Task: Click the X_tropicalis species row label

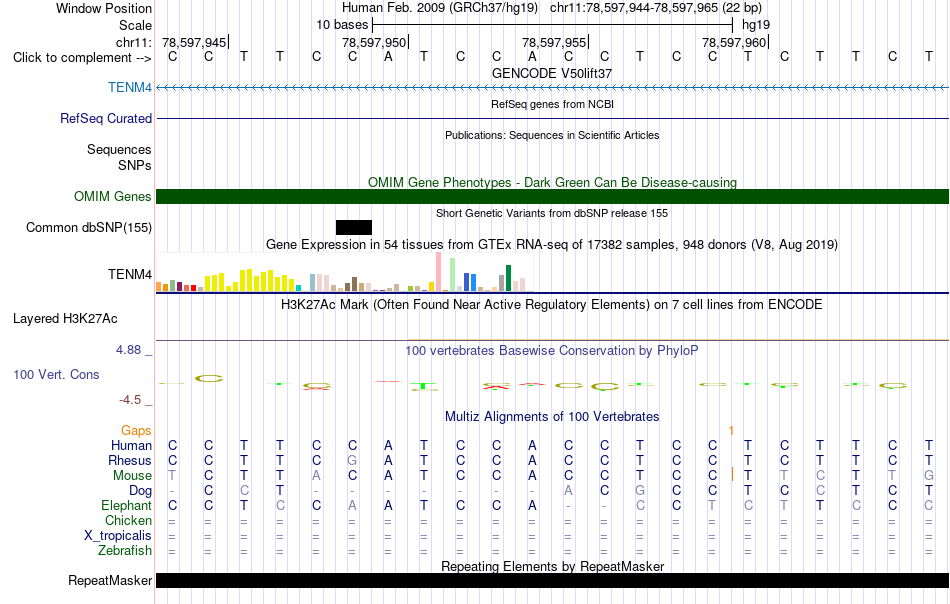Action: tap(118, 536)
